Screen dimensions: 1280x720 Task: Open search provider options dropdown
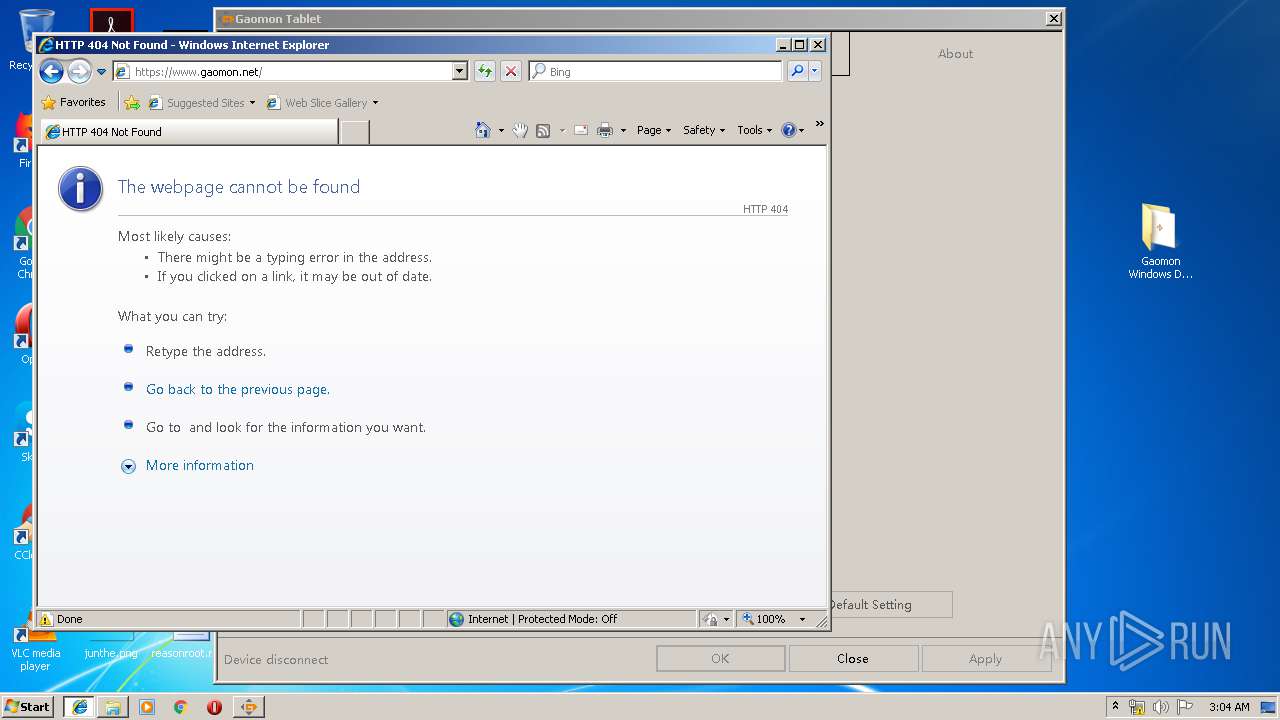tap(815, 71)
